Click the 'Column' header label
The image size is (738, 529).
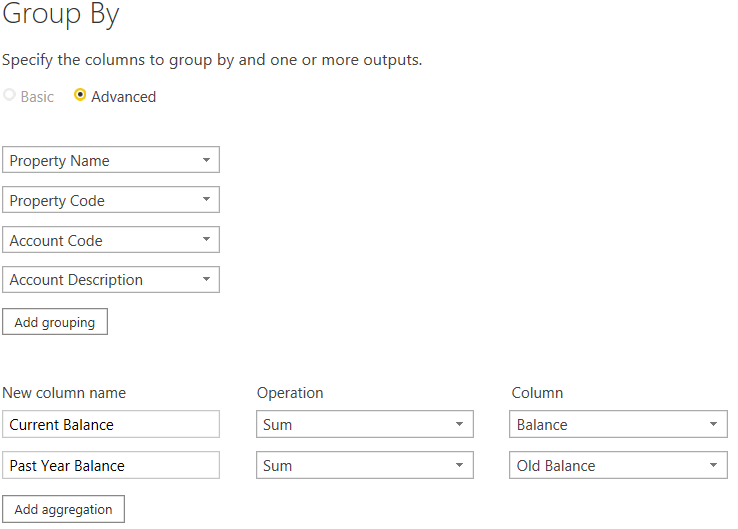[x=537, y=393]
